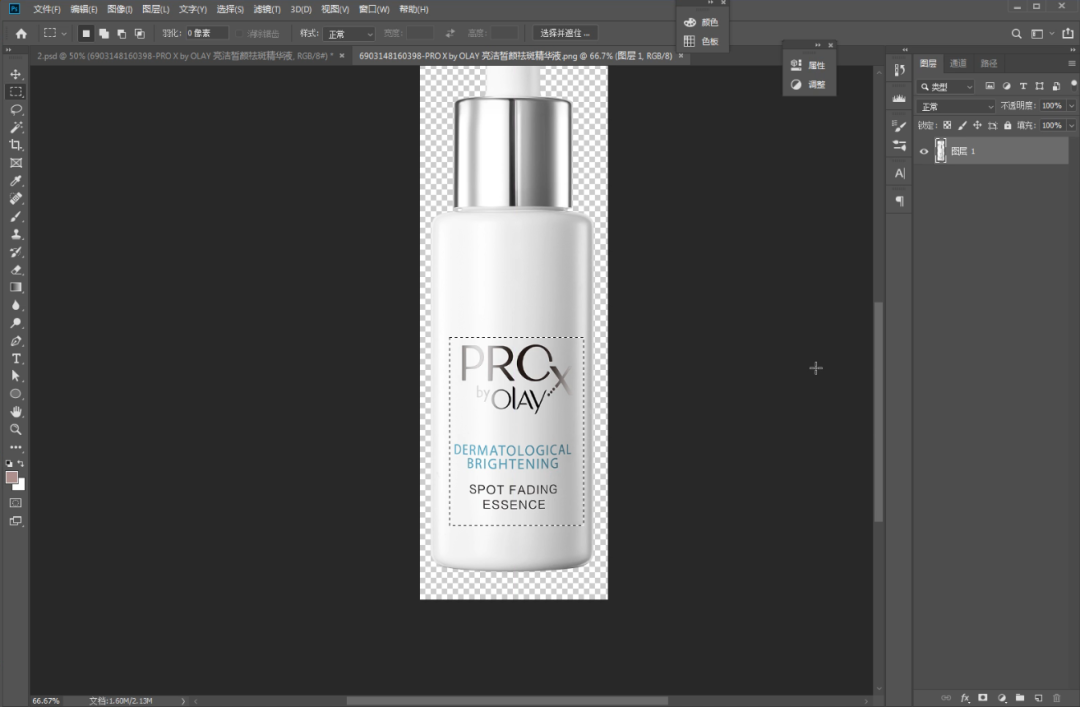Select the Horizontal Type tool
Image resolution: width=1080 pixels, height=707 pixels.
coord(16,359)
